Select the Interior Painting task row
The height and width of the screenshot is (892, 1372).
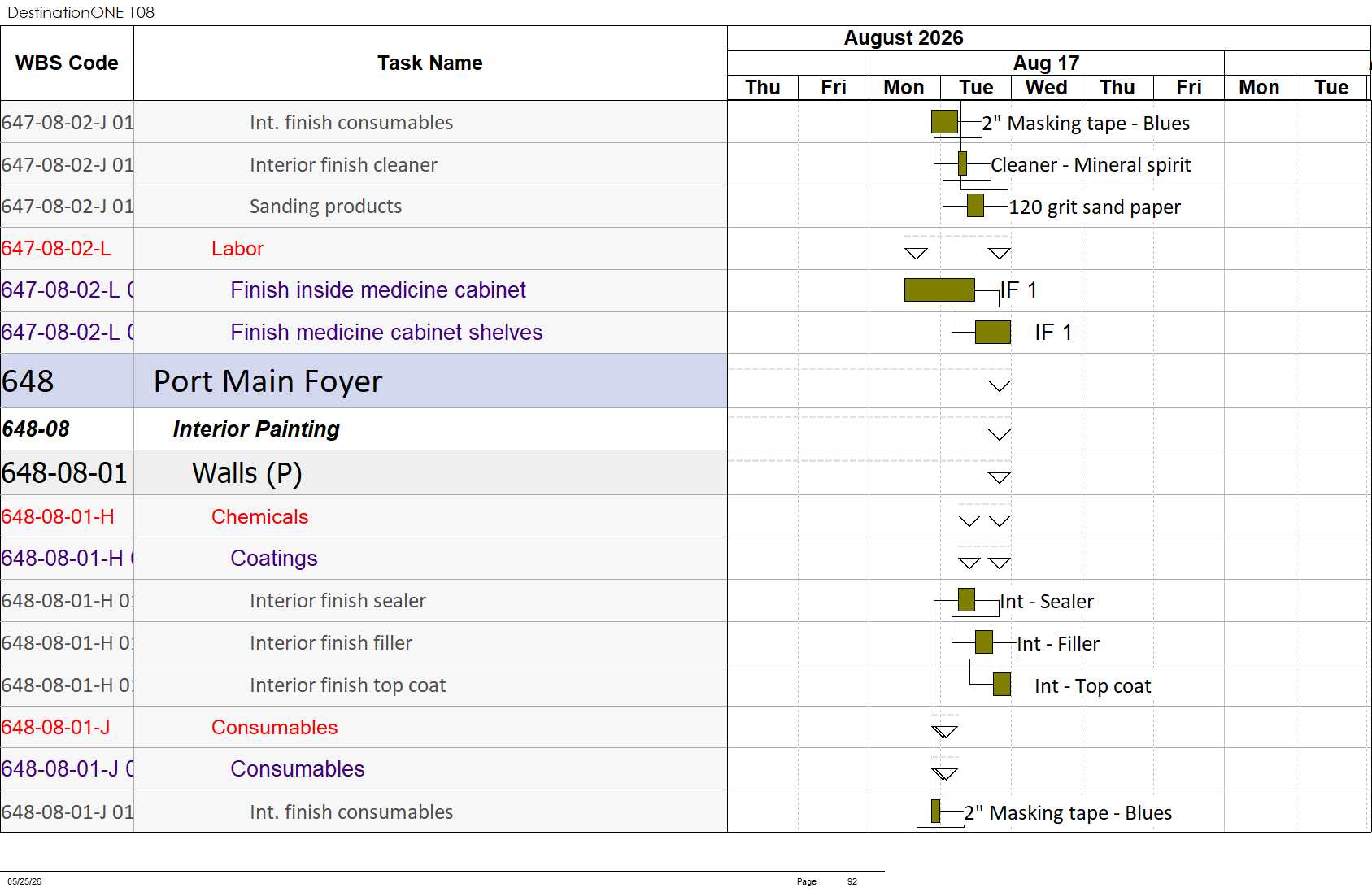(364, 429)
